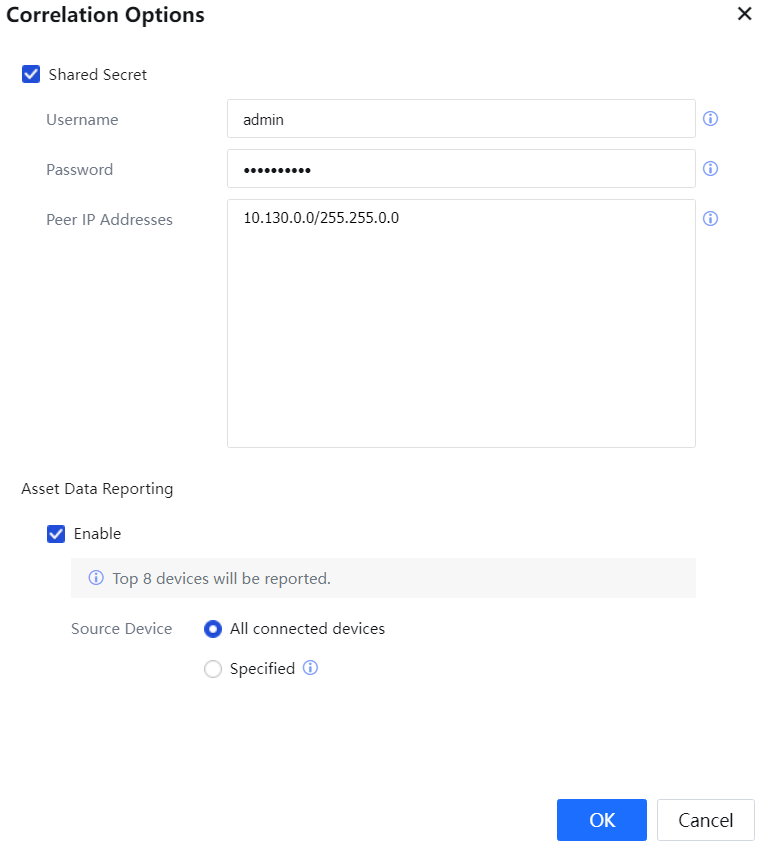The image size is (767, 848).
Task: Disable Asset Data Reporting via Enable checkbox
Action: pos(56,534)
